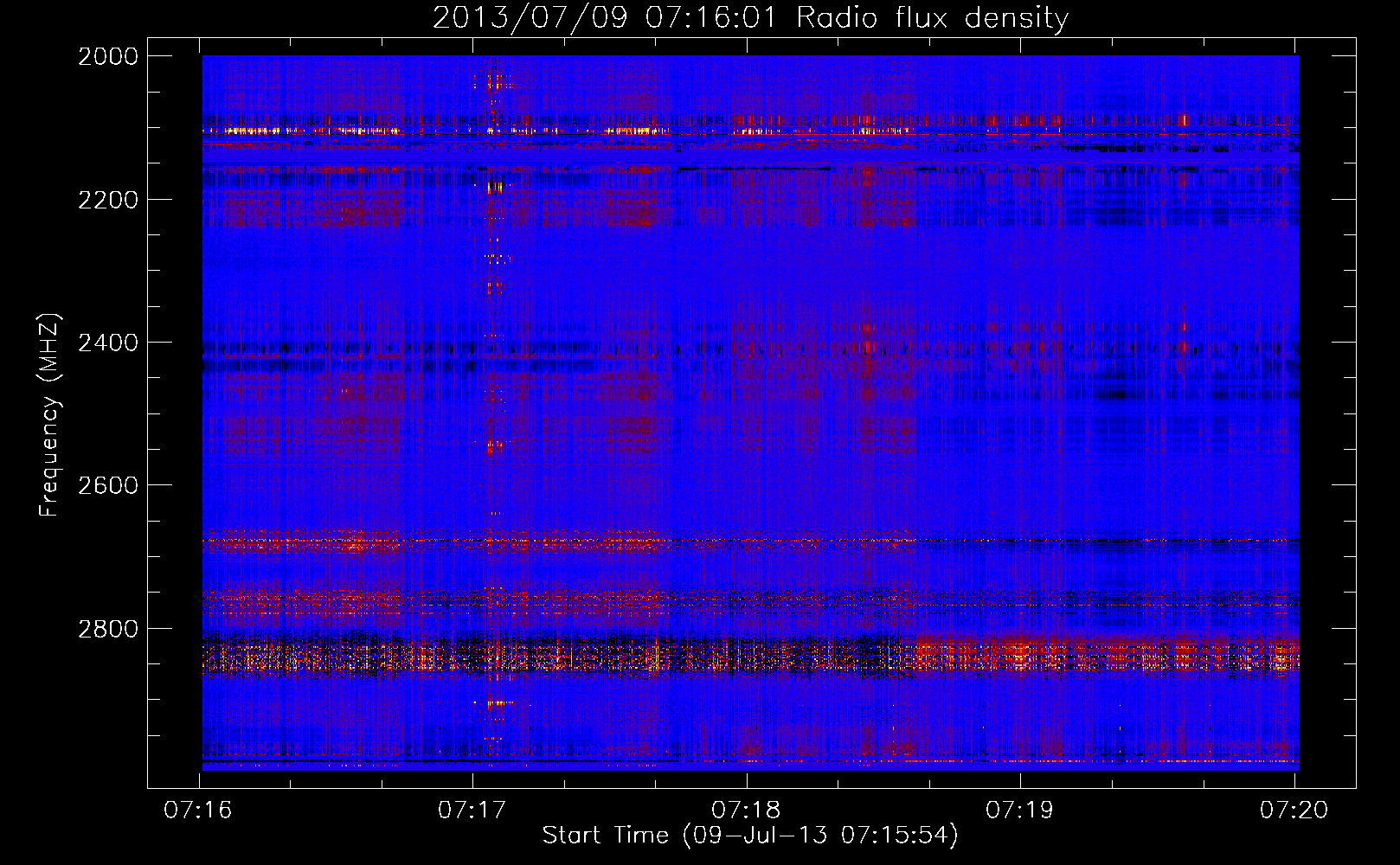Click the 07:18 time tick label

[746, 810]
